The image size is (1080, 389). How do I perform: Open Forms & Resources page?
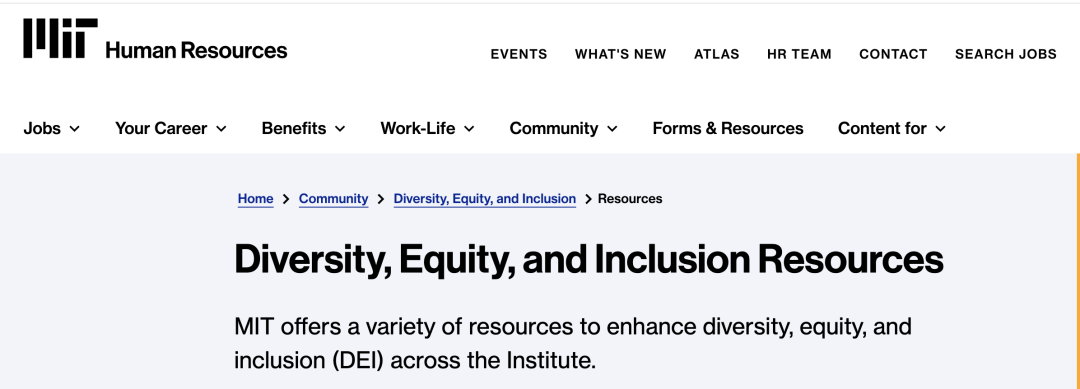pos(728,128)
